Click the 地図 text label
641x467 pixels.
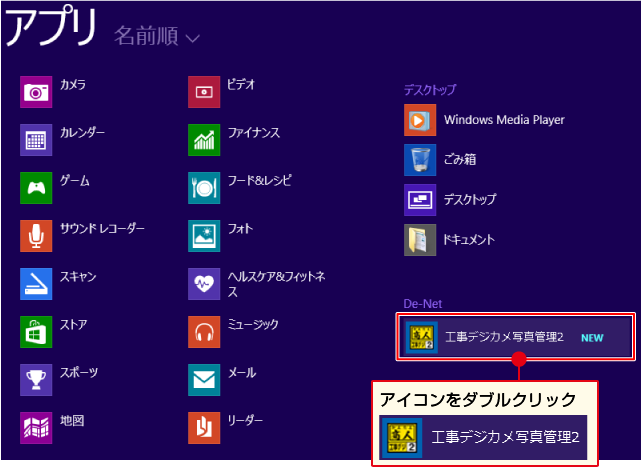pos(72,420)
